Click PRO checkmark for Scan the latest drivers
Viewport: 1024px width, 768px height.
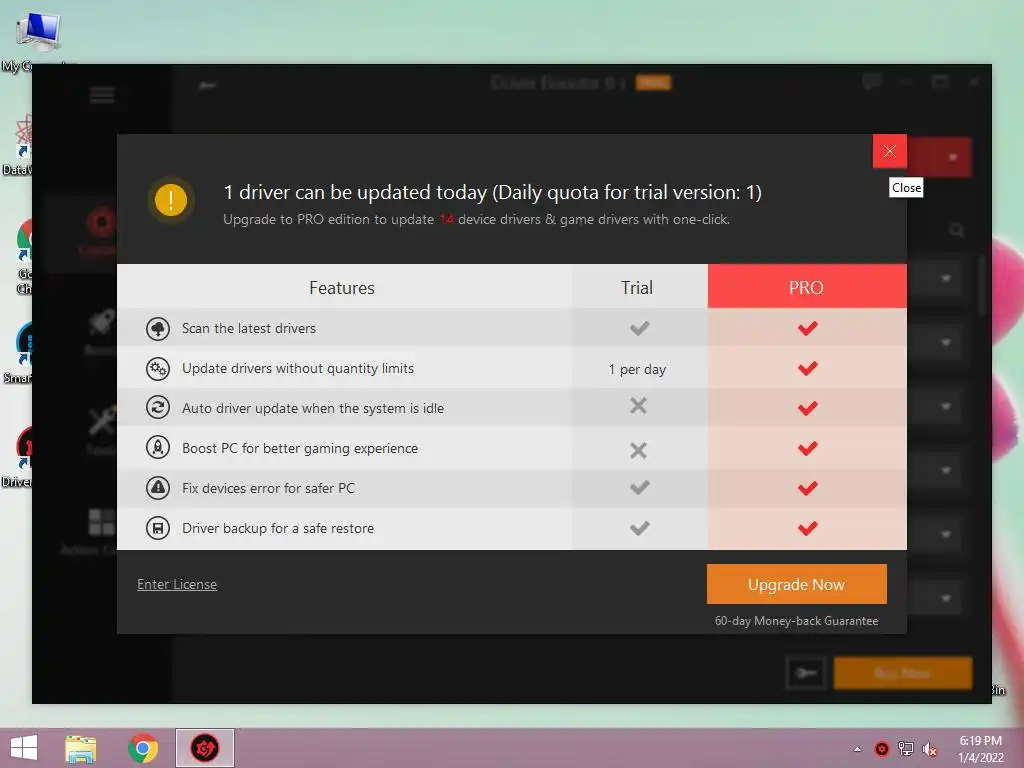807,328
